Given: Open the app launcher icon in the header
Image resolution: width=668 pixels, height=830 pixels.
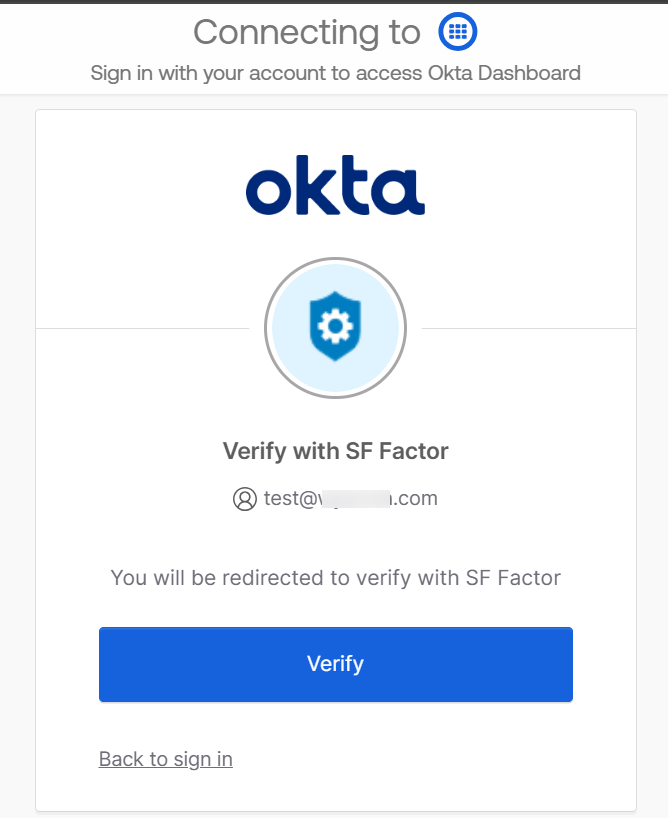Looking at the screenshot, I should pos(457,31).
